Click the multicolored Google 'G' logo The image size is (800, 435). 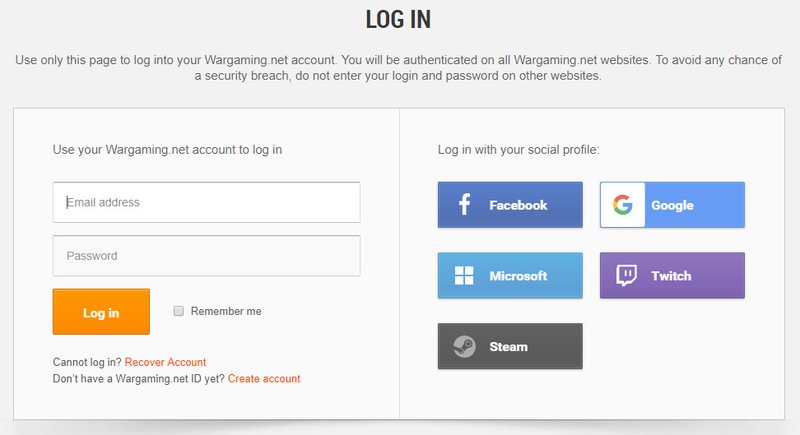[x=622, y=204]
